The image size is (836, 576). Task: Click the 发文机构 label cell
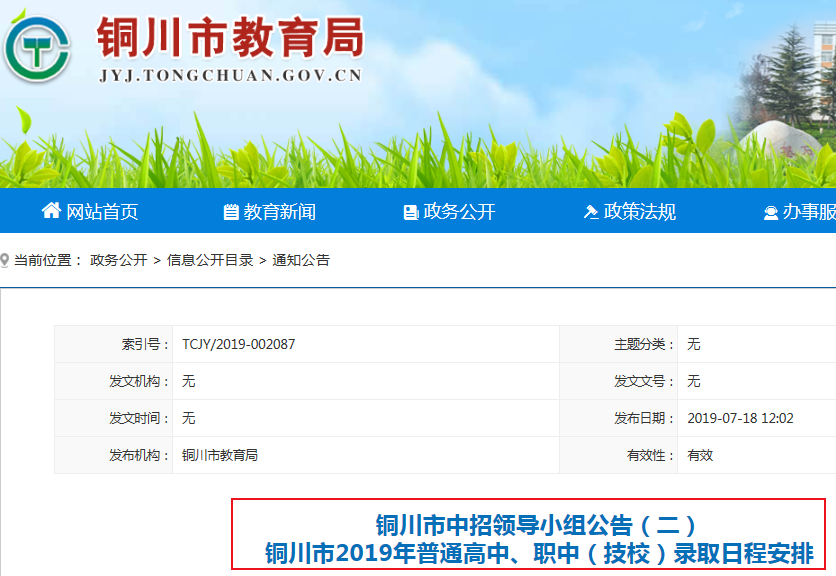pos(114,381)
